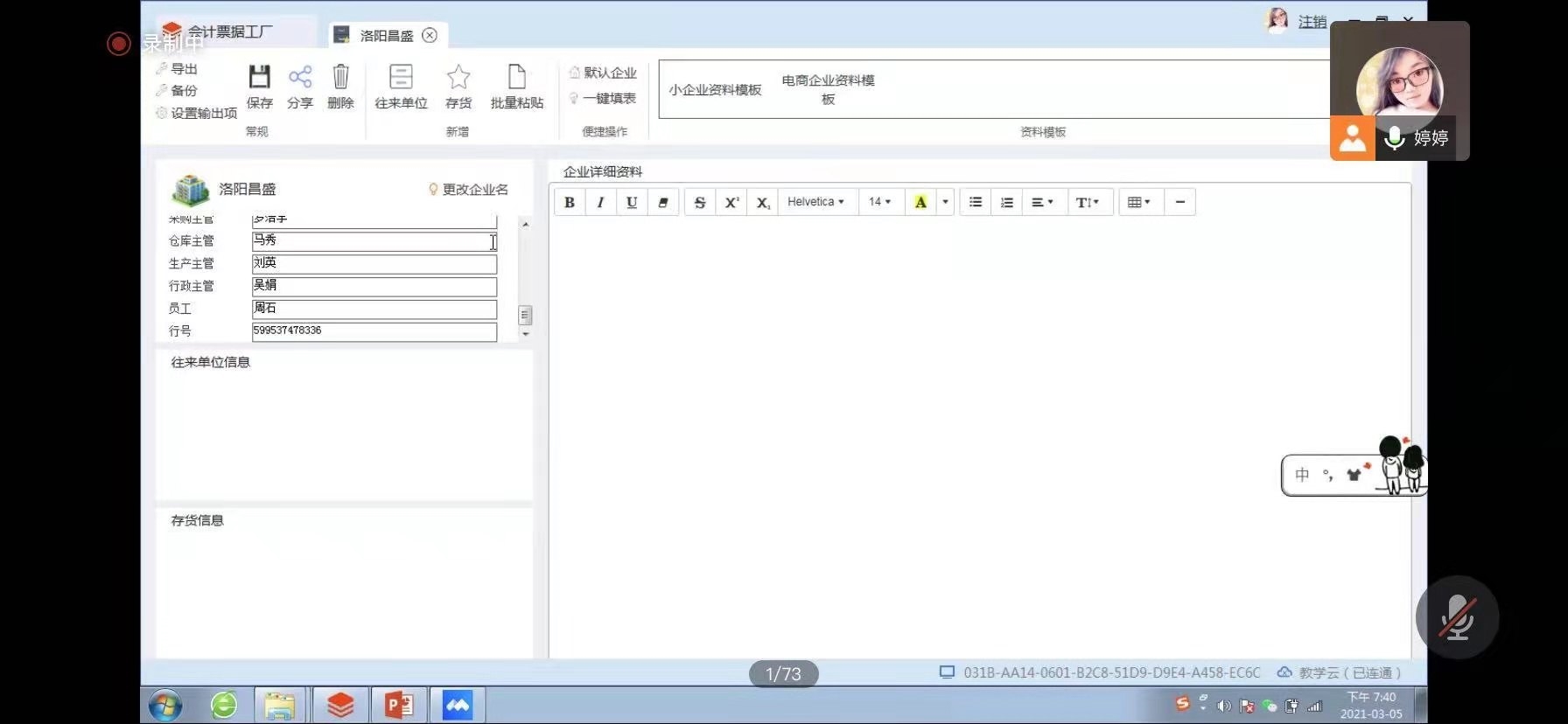Expand the table insert dropdown
The height and width of the screenshot is (724, 1568).
click(1138, 202)
